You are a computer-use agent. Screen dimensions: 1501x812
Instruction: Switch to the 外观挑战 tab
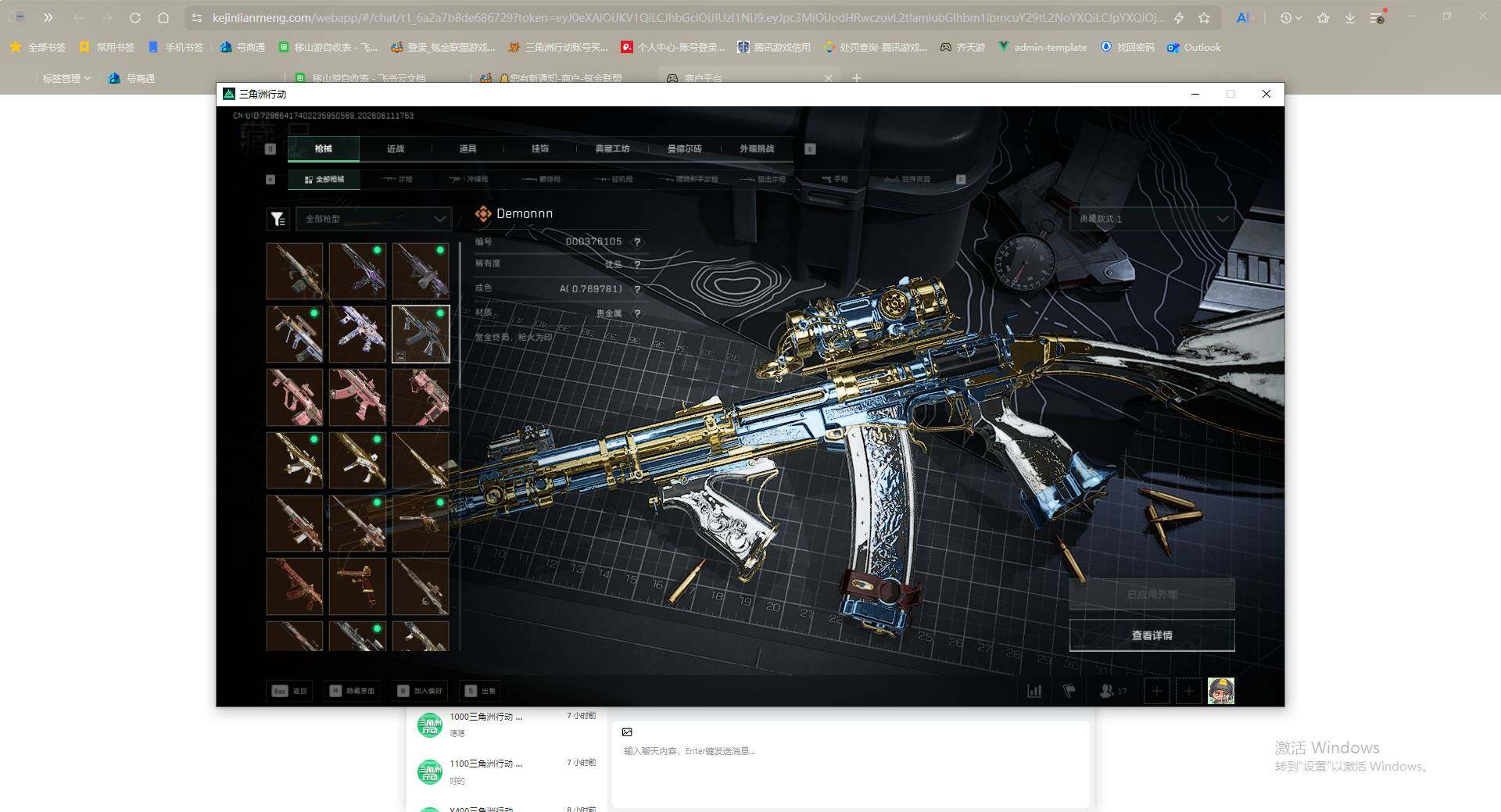757,148
